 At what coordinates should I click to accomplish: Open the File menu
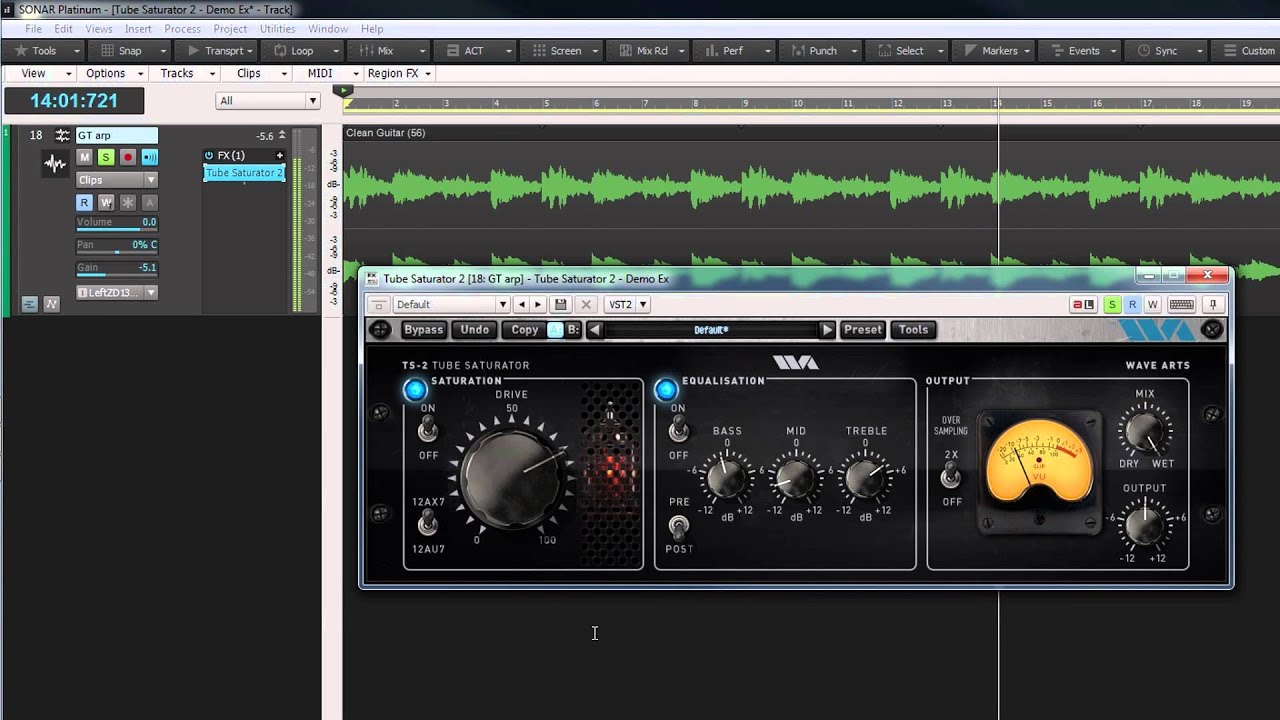tap(33, 29)
